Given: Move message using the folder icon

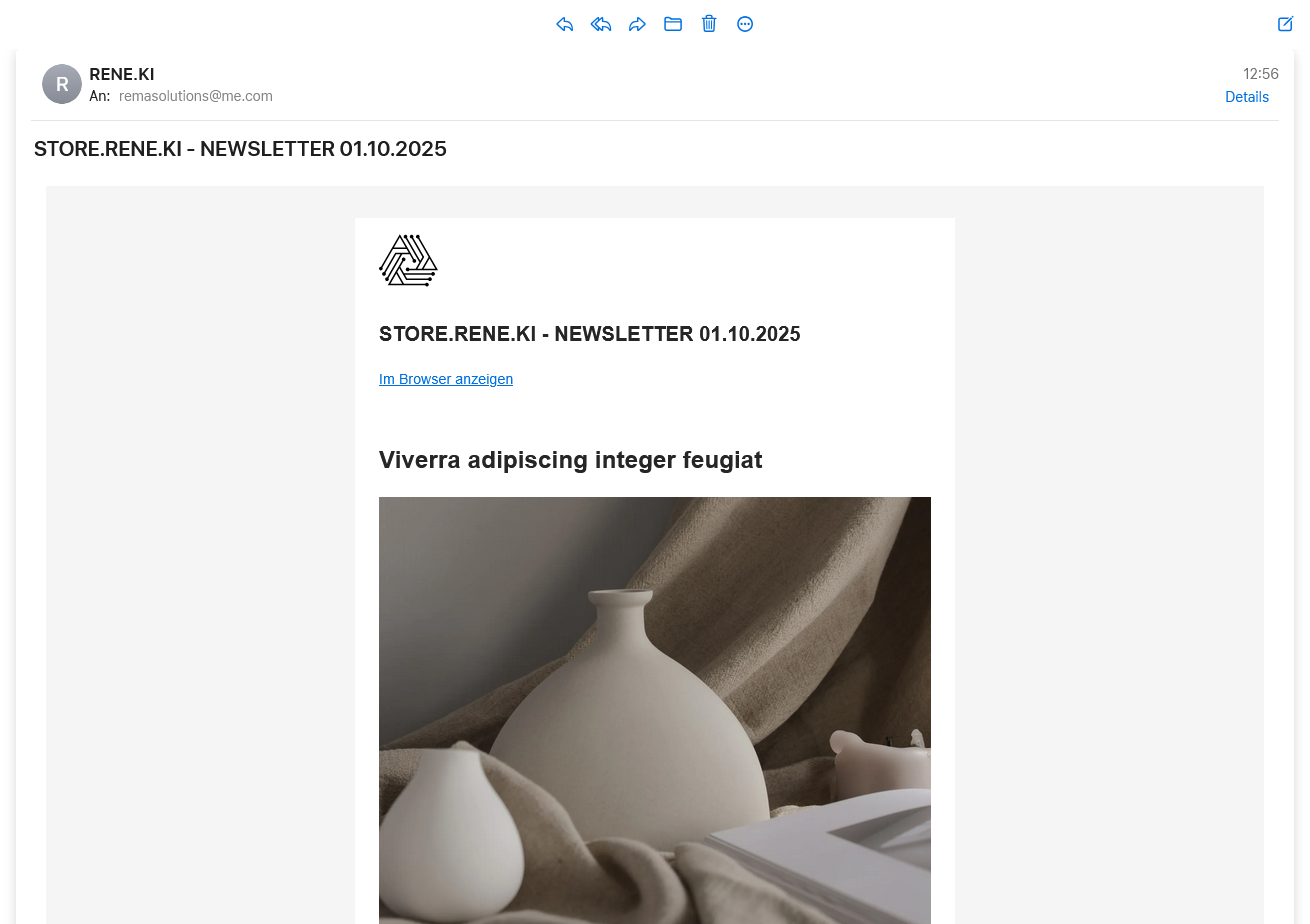Looking at the screenshot, I should [673, 24].
